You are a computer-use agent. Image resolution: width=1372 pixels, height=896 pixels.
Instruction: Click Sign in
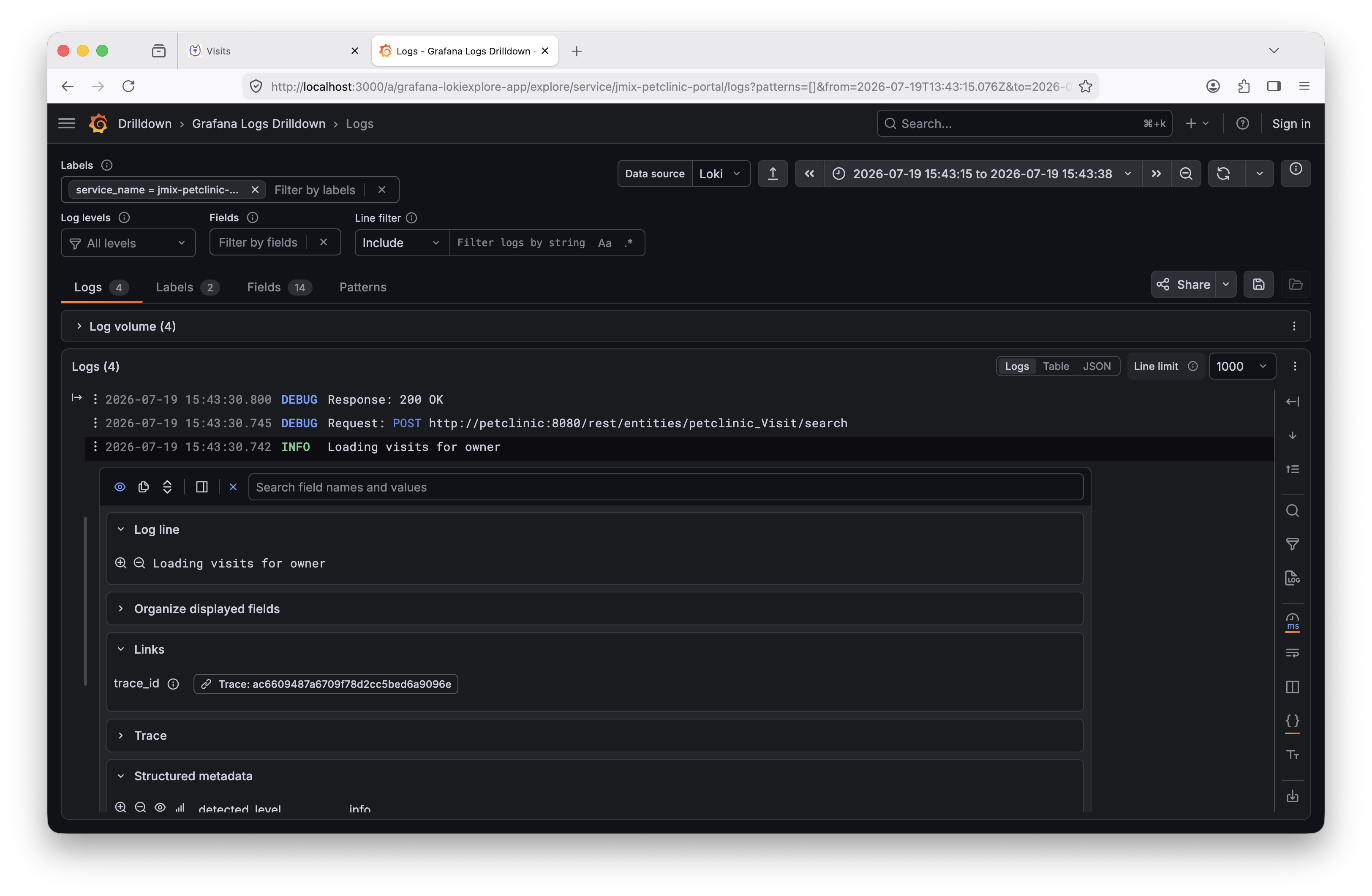[1291, 123]
